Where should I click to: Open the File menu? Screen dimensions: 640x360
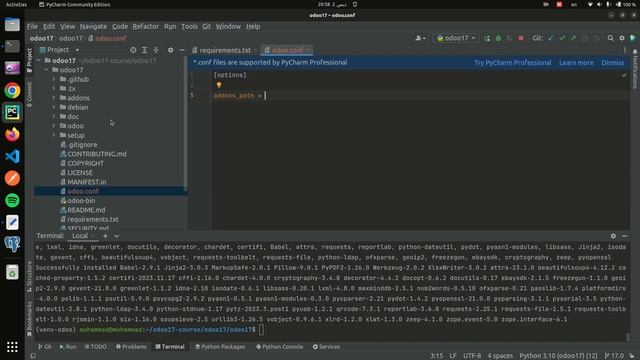click(x=32, y=27)
